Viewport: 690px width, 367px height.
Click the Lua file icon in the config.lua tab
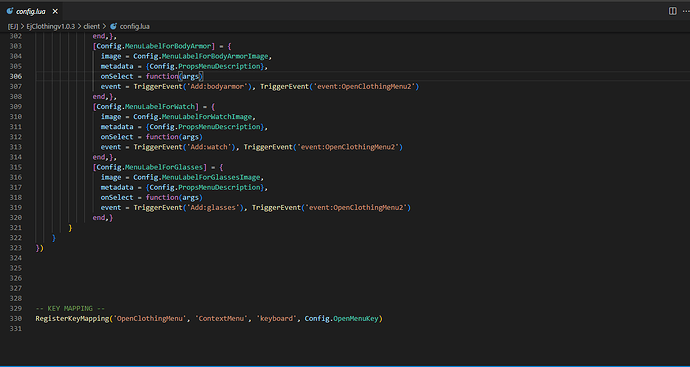click(x=10, y=11)
